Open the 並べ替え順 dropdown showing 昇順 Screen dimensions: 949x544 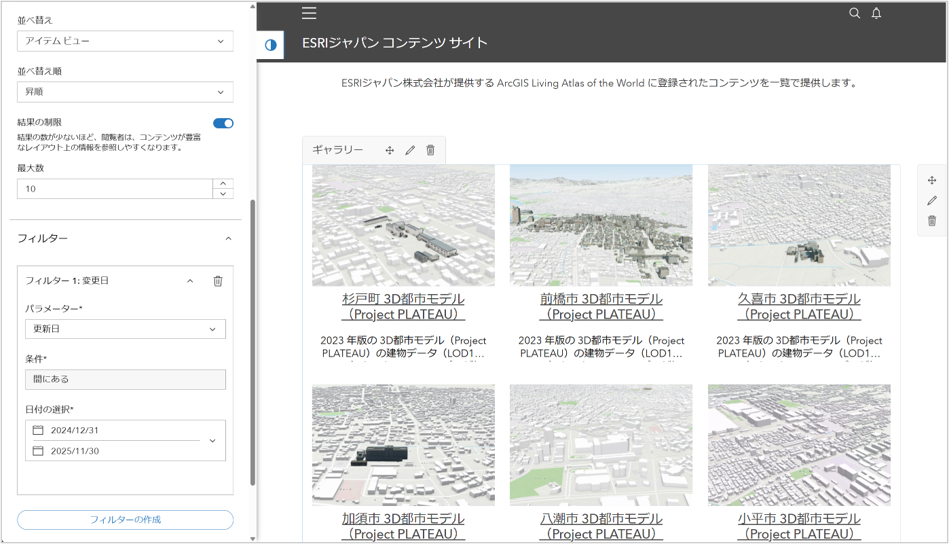click(x=125, y=92)
